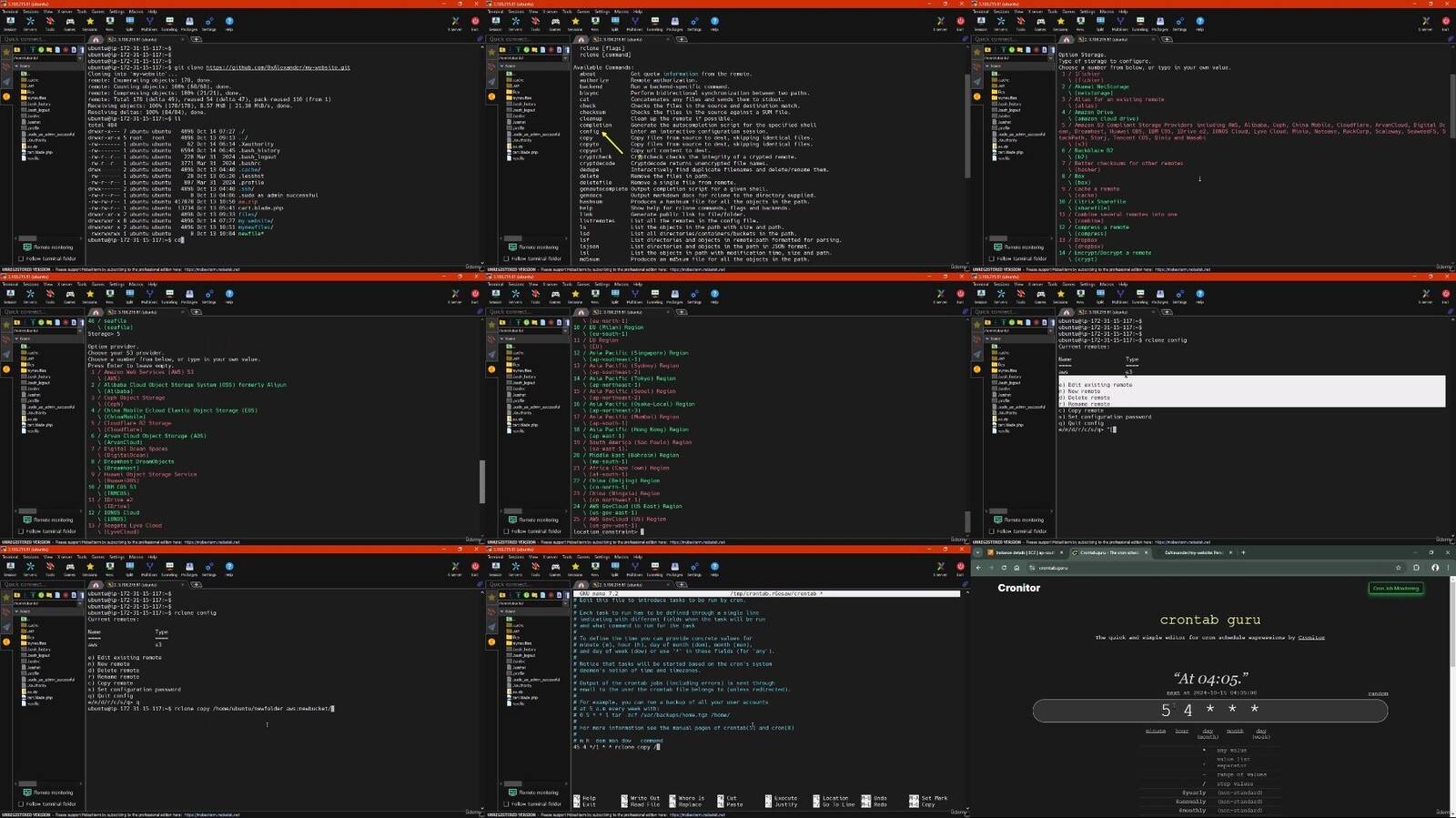Screen dimensions: 1456x818
Task: Click View toolbar icon in rclone commands window
Action: click(x=595, y=22)
